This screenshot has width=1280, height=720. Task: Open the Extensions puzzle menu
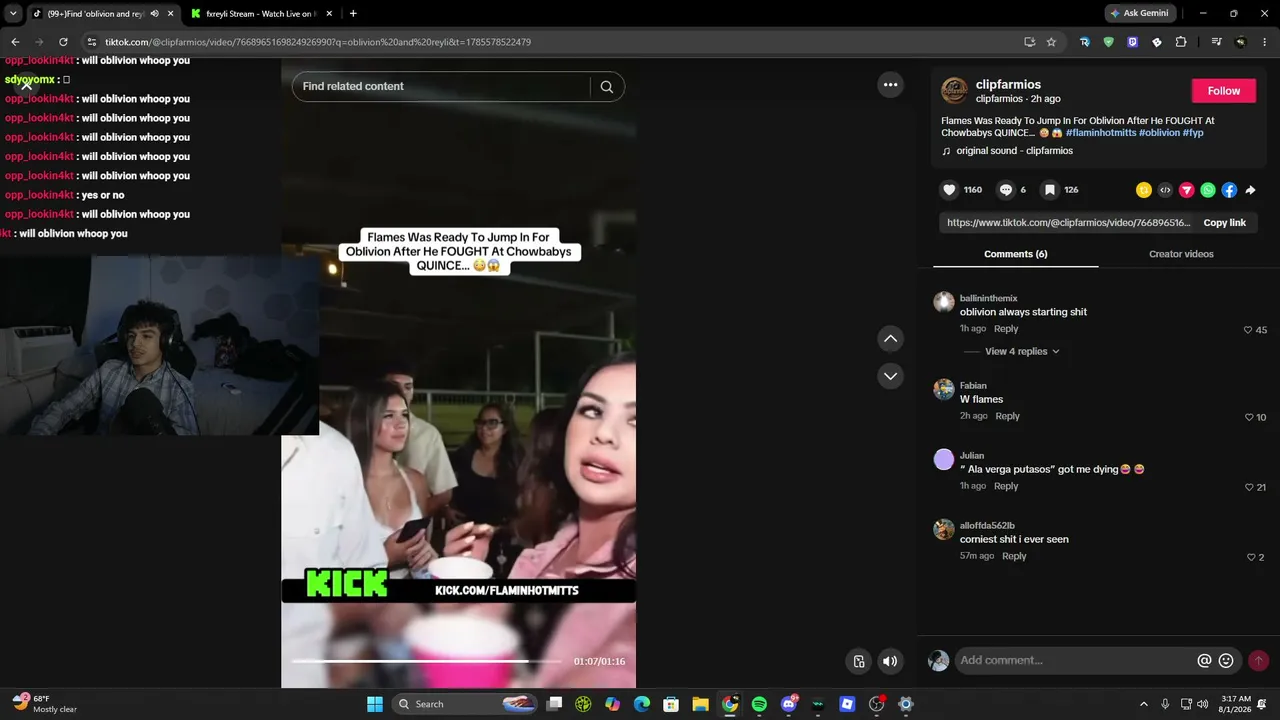(1181, 42)
